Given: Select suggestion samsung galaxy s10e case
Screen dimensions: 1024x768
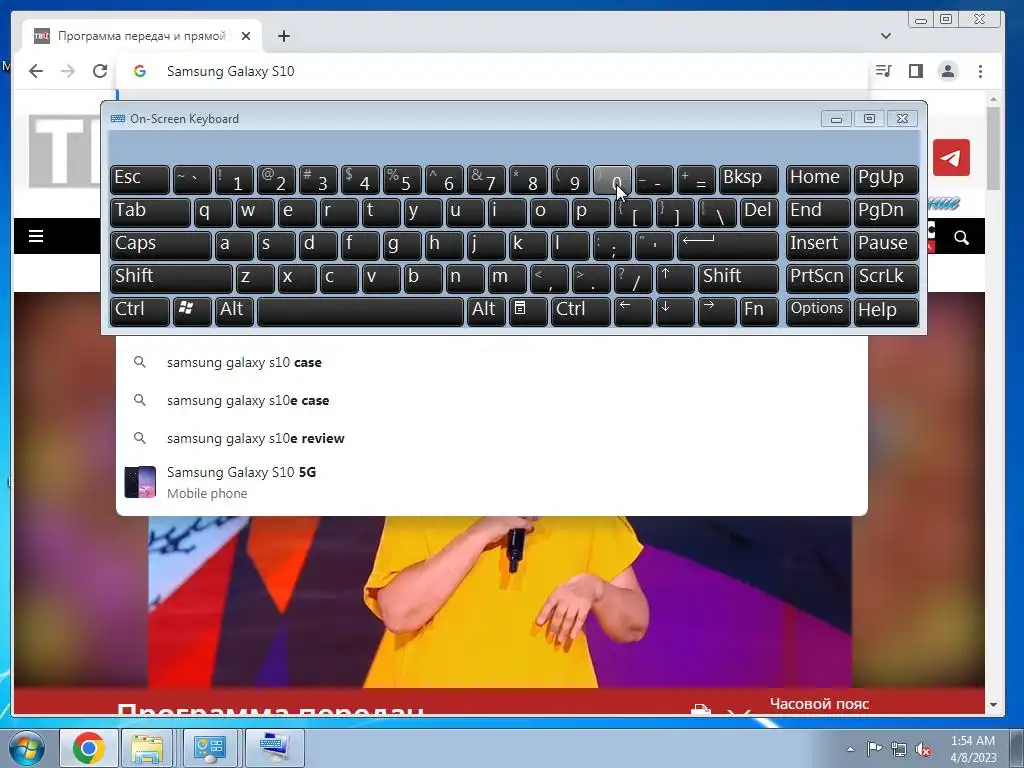Looking at the screenshot, I should pos(492,400).
